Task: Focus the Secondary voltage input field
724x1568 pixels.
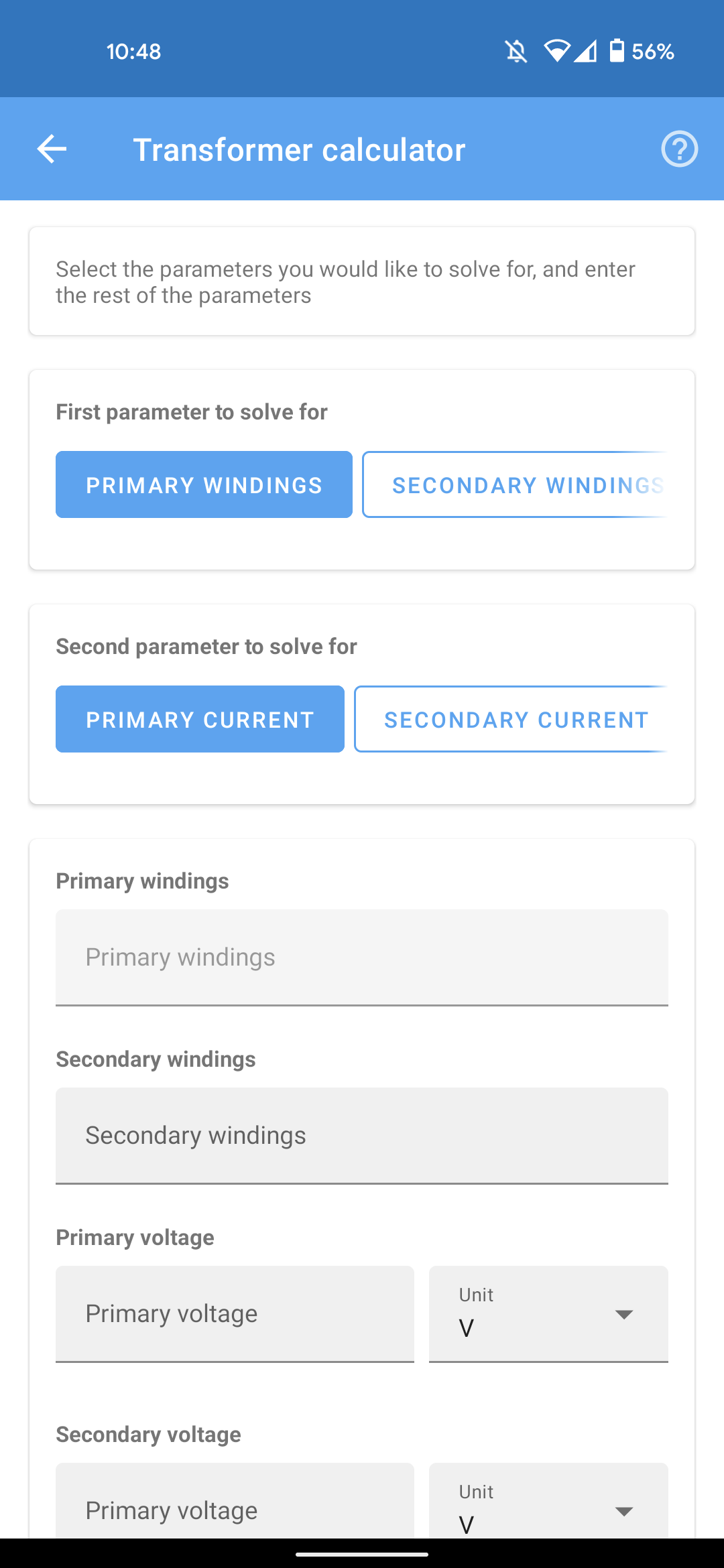Action: point(235,1501)
